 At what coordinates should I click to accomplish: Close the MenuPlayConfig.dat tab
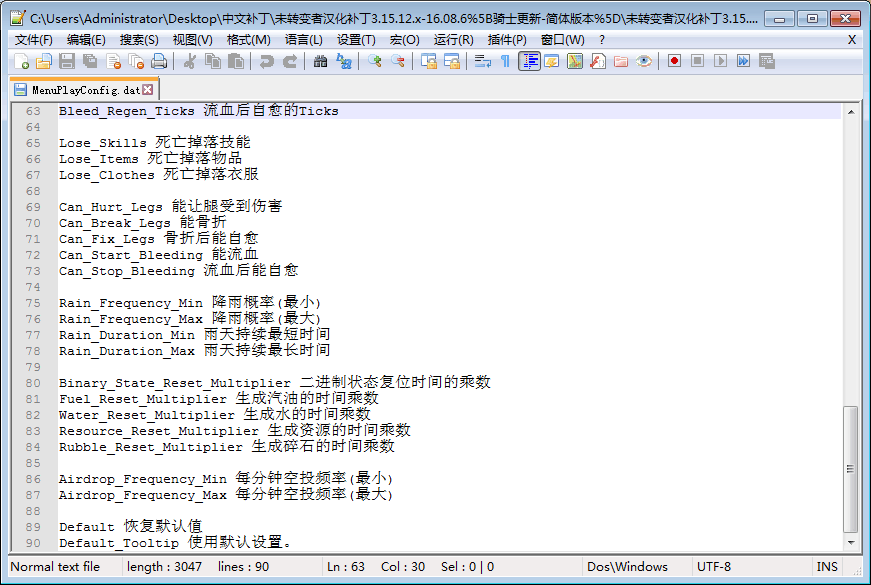[x=148, y=89]
